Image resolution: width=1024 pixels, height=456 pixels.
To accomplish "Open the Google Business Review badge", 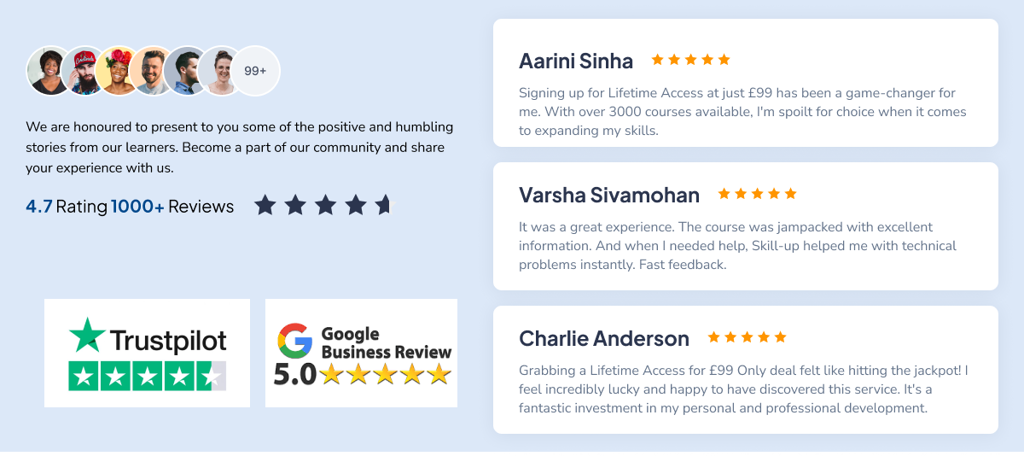I will point(361,353).
